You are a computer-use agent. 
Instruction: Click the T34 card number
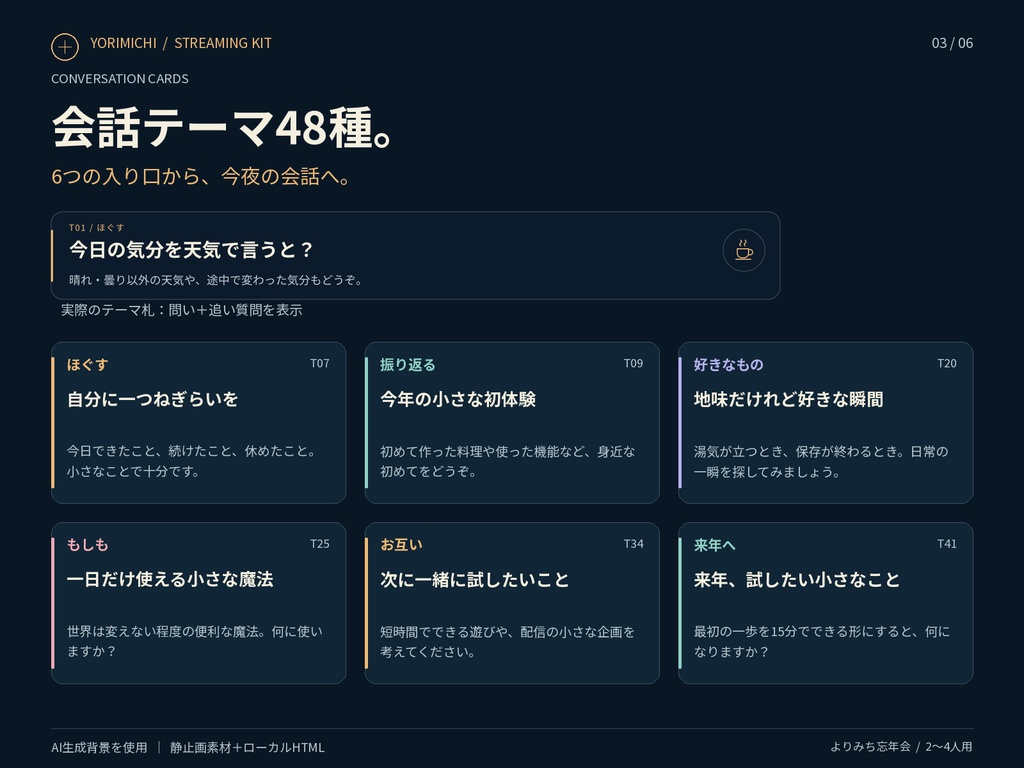(633, 543)
